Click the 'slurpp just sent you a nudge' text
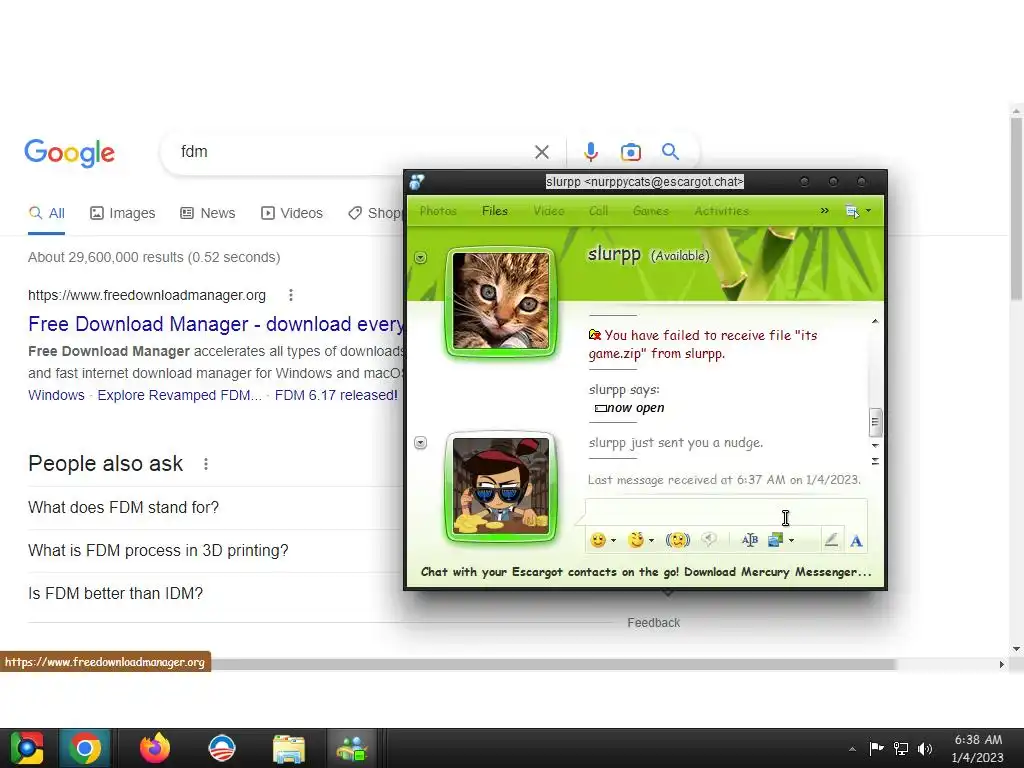The height and width of the screenshot is (768, 1024). tap(675, 443)
